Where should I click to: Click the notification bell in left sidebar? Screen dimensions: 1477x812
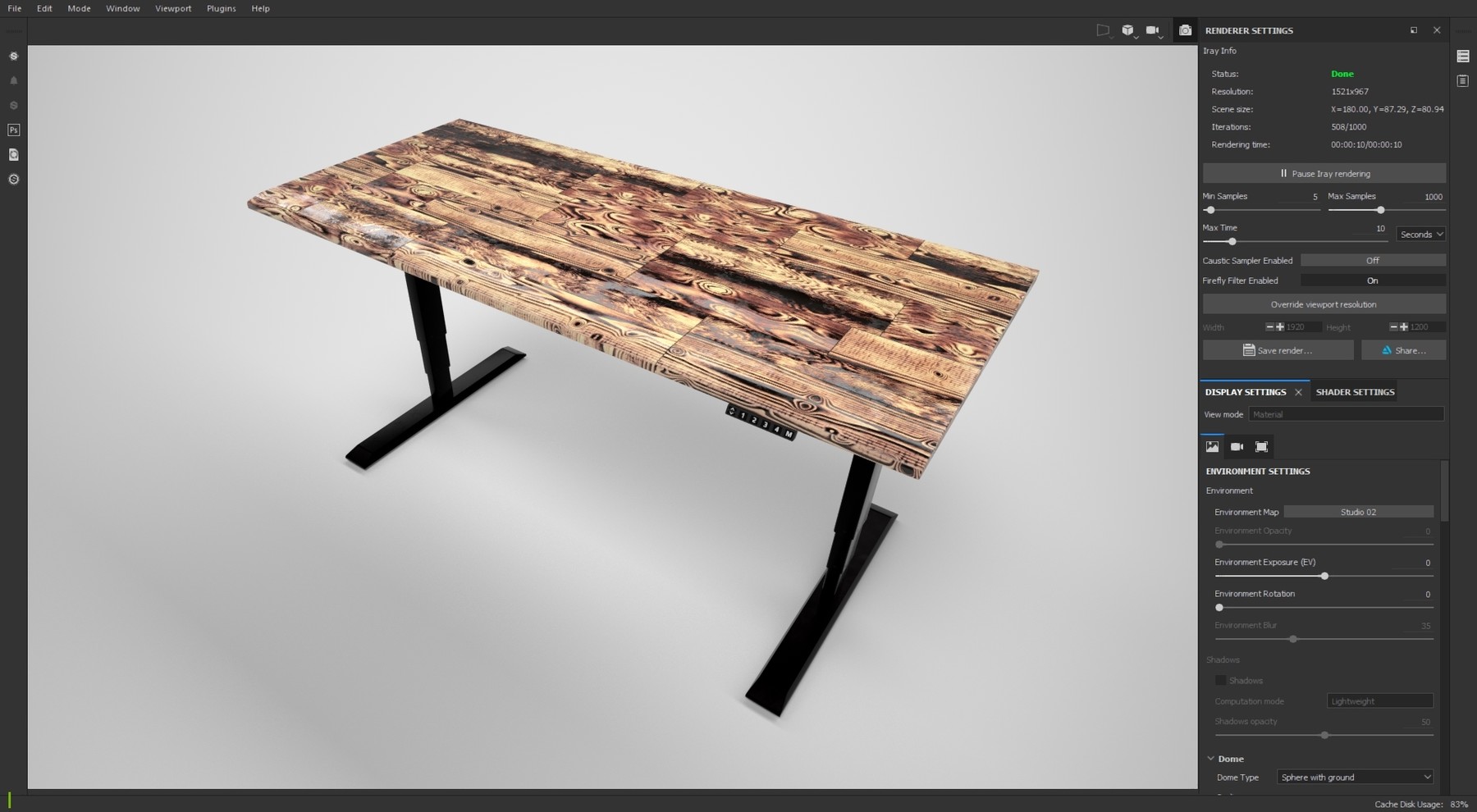click(13, 80)
